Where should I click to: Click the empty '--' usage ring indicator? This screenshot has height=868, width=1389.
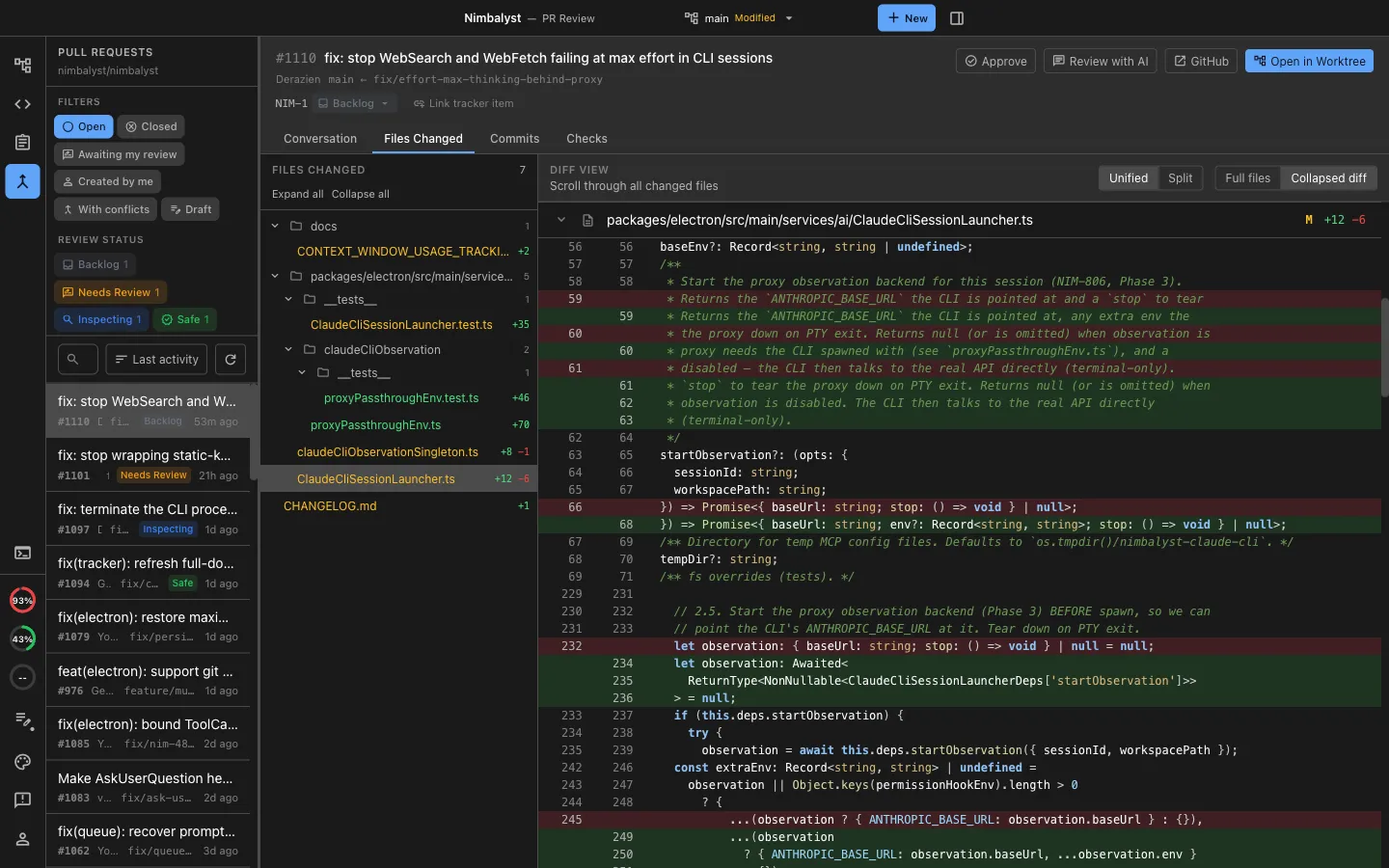coord(22,677)
